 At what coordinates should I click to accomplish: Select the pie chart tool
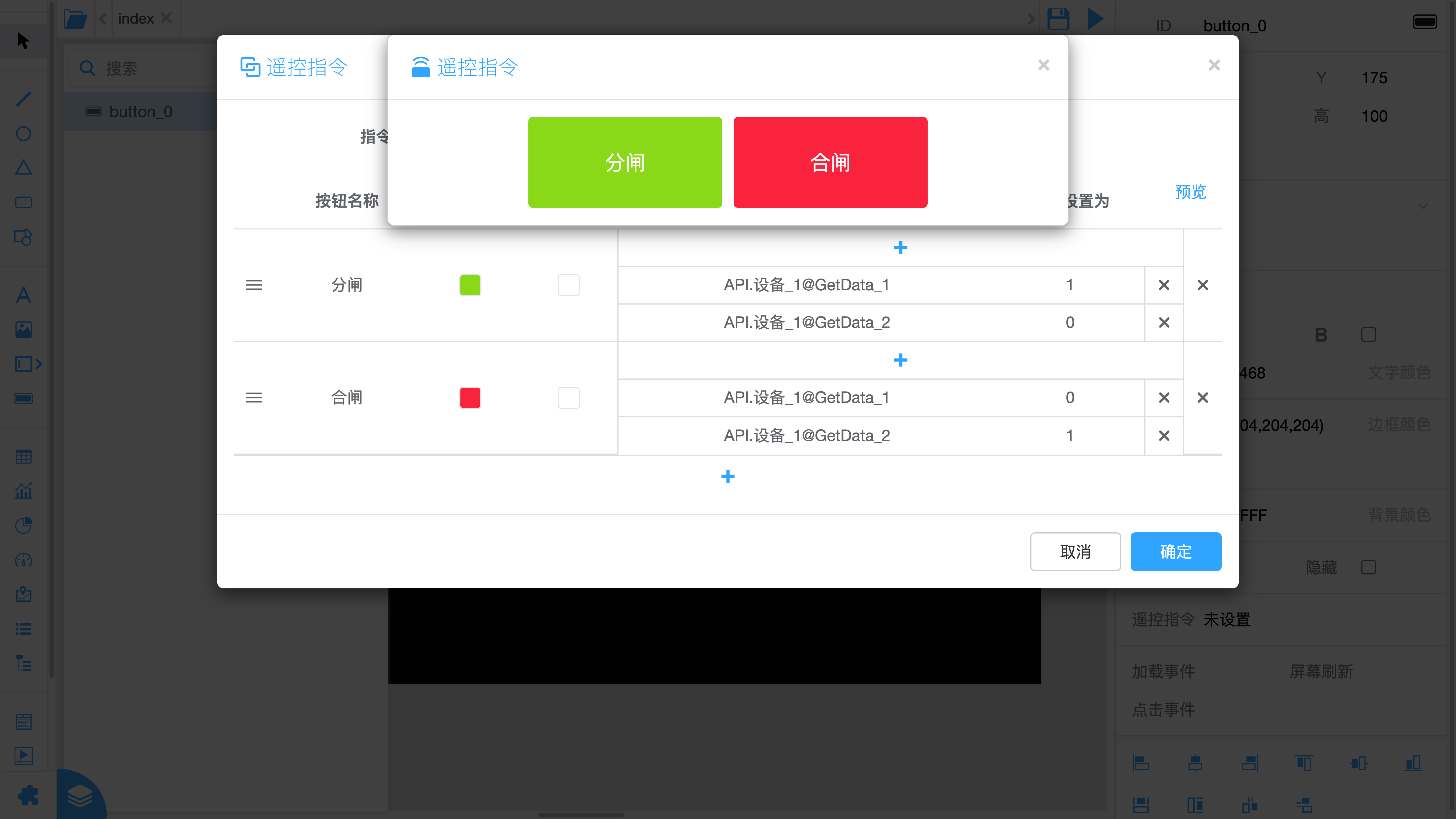(23, 525)
